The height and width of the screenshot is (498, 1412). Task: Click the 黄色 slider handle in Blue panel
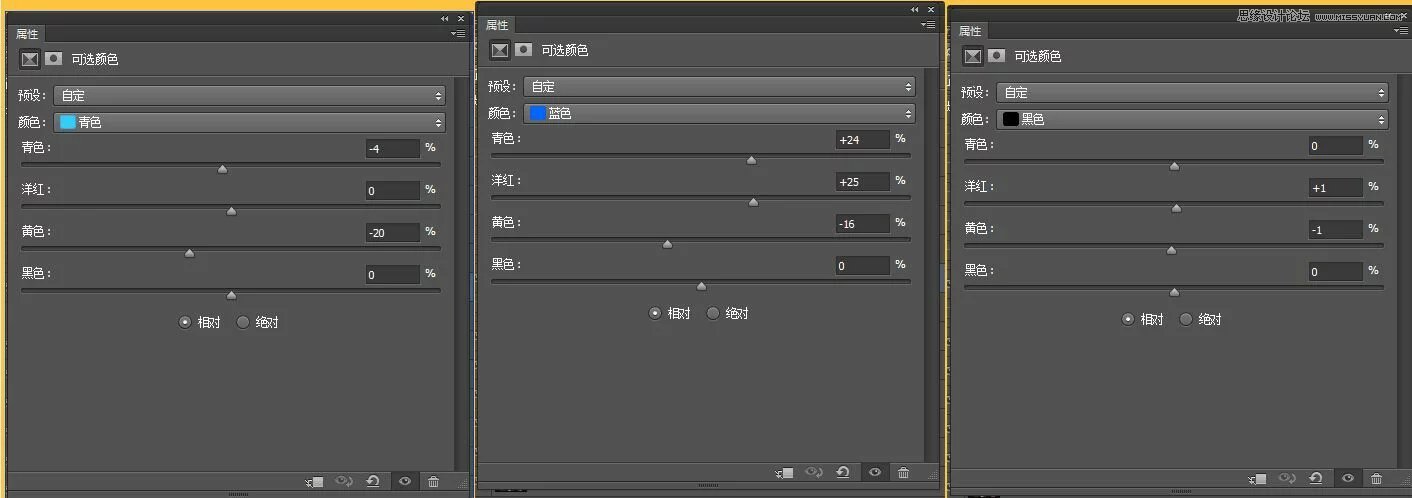point(667,244)
